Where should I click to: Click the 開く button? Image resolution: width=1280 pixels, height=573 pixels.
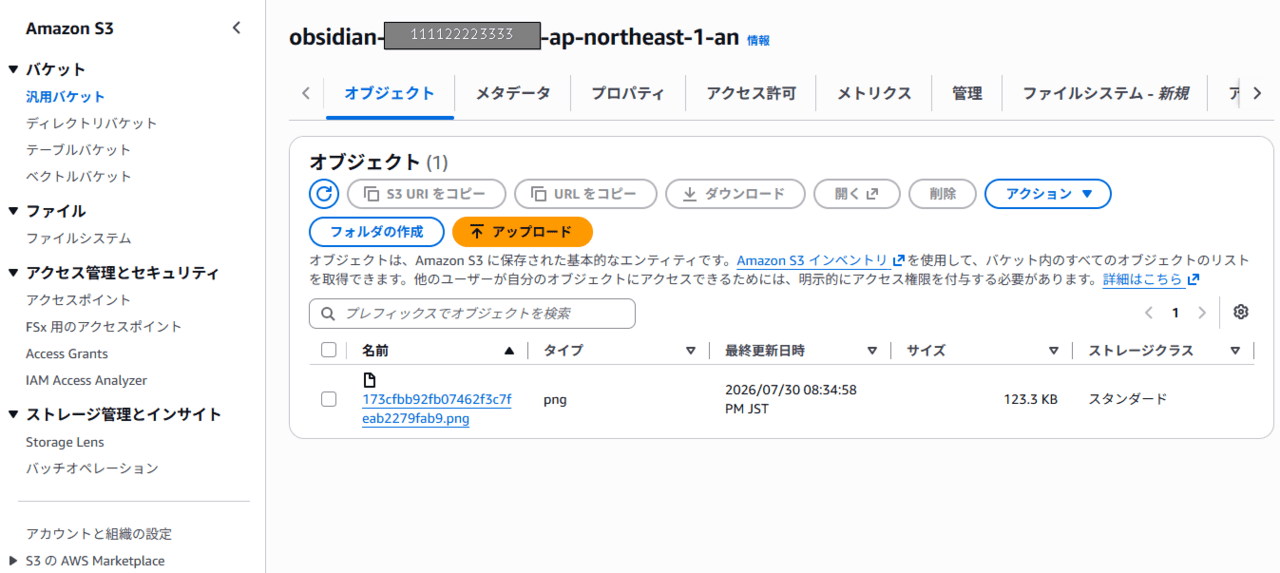[857, 194]
